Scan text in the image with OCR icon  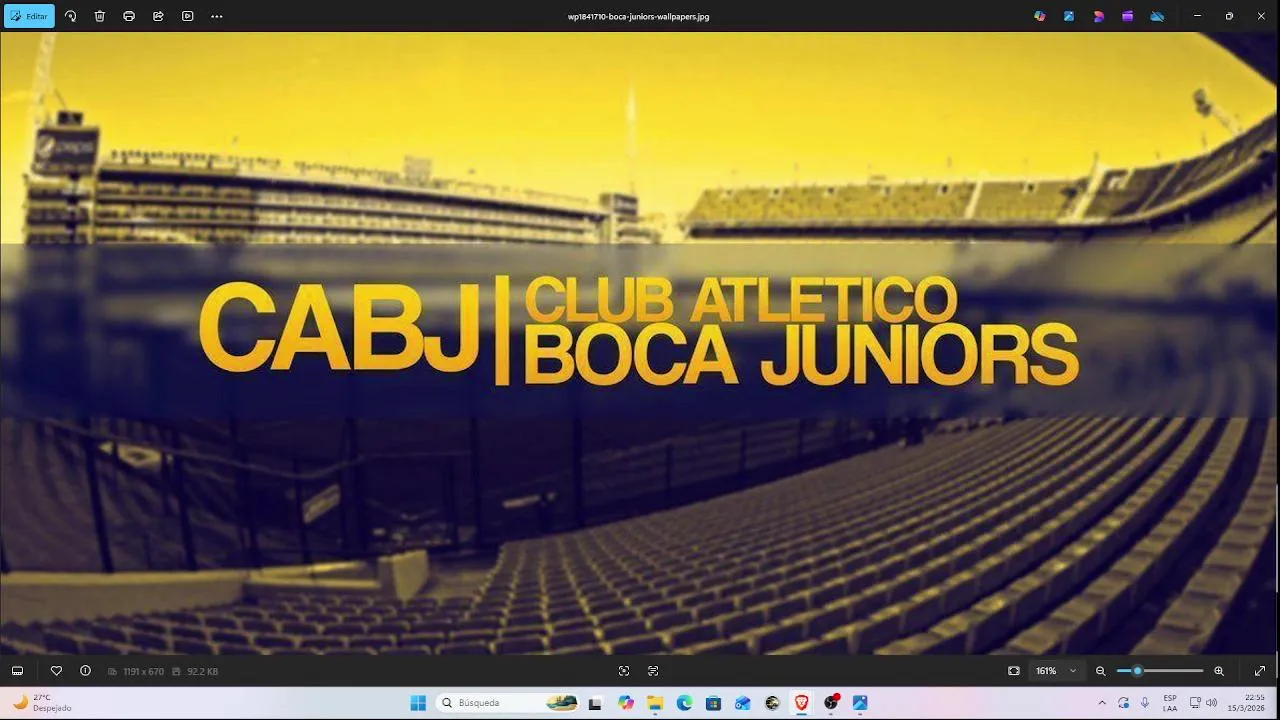pyautogui.click(x=653, y=671)
